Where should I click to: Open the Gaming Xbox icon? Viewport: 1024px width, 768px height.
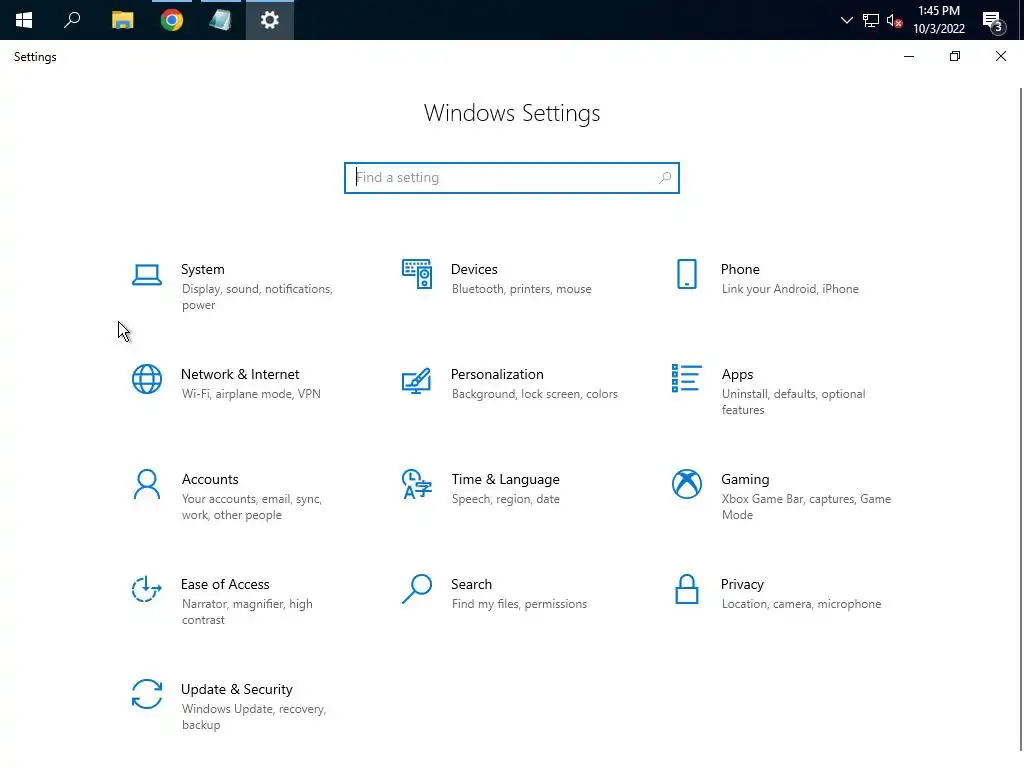coord(686,484)
